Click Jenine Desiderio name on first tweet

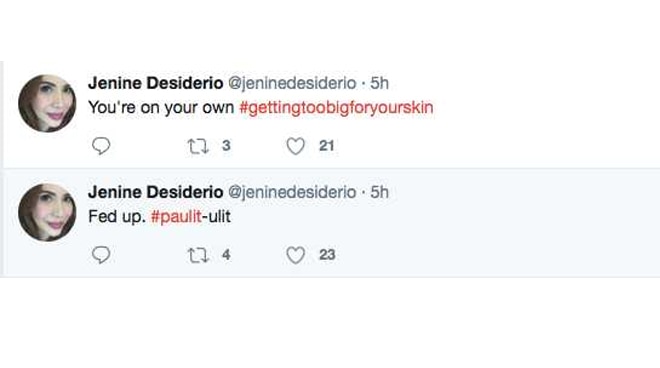click(156, 83)
